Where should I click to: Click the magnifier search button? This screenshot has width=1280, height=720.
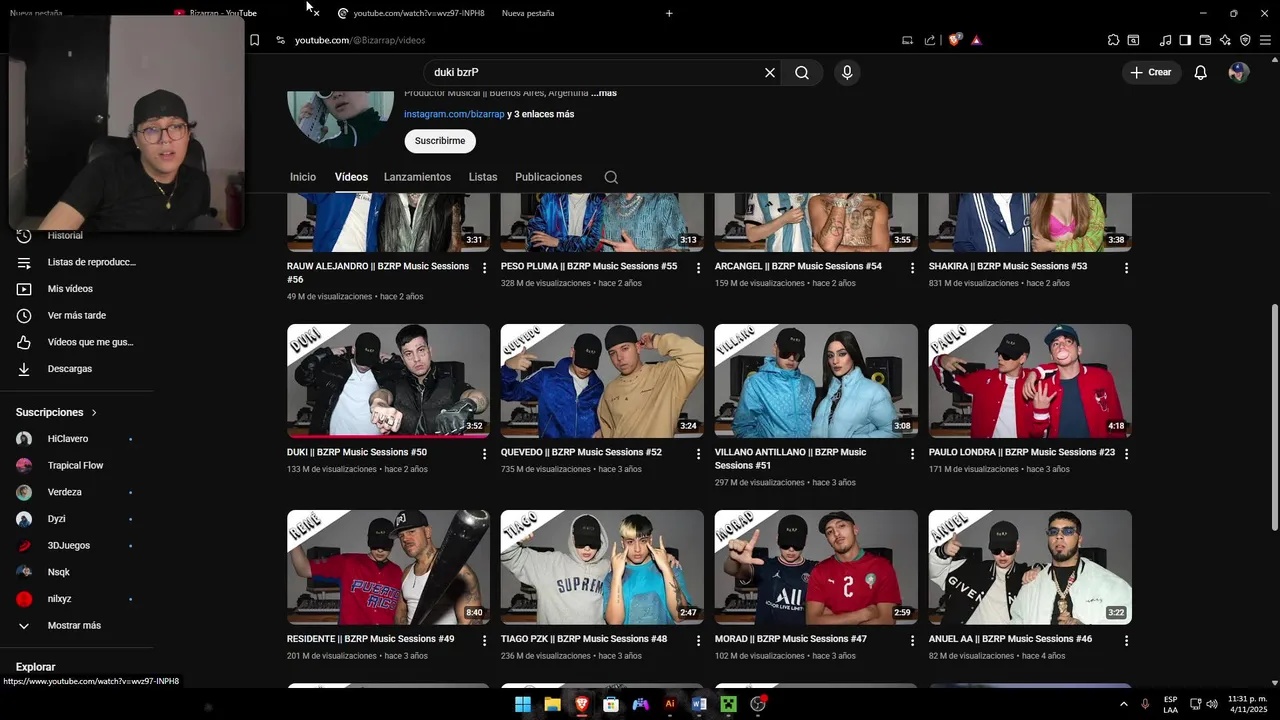pos(802,72)
